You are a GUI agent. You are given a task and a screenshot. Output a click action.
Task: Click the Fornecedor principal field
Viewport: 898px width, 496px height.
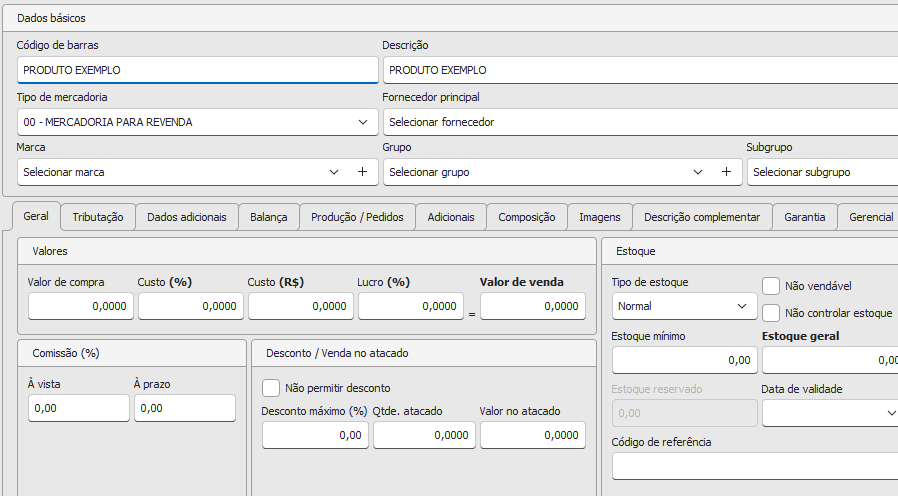coord(640,122)
